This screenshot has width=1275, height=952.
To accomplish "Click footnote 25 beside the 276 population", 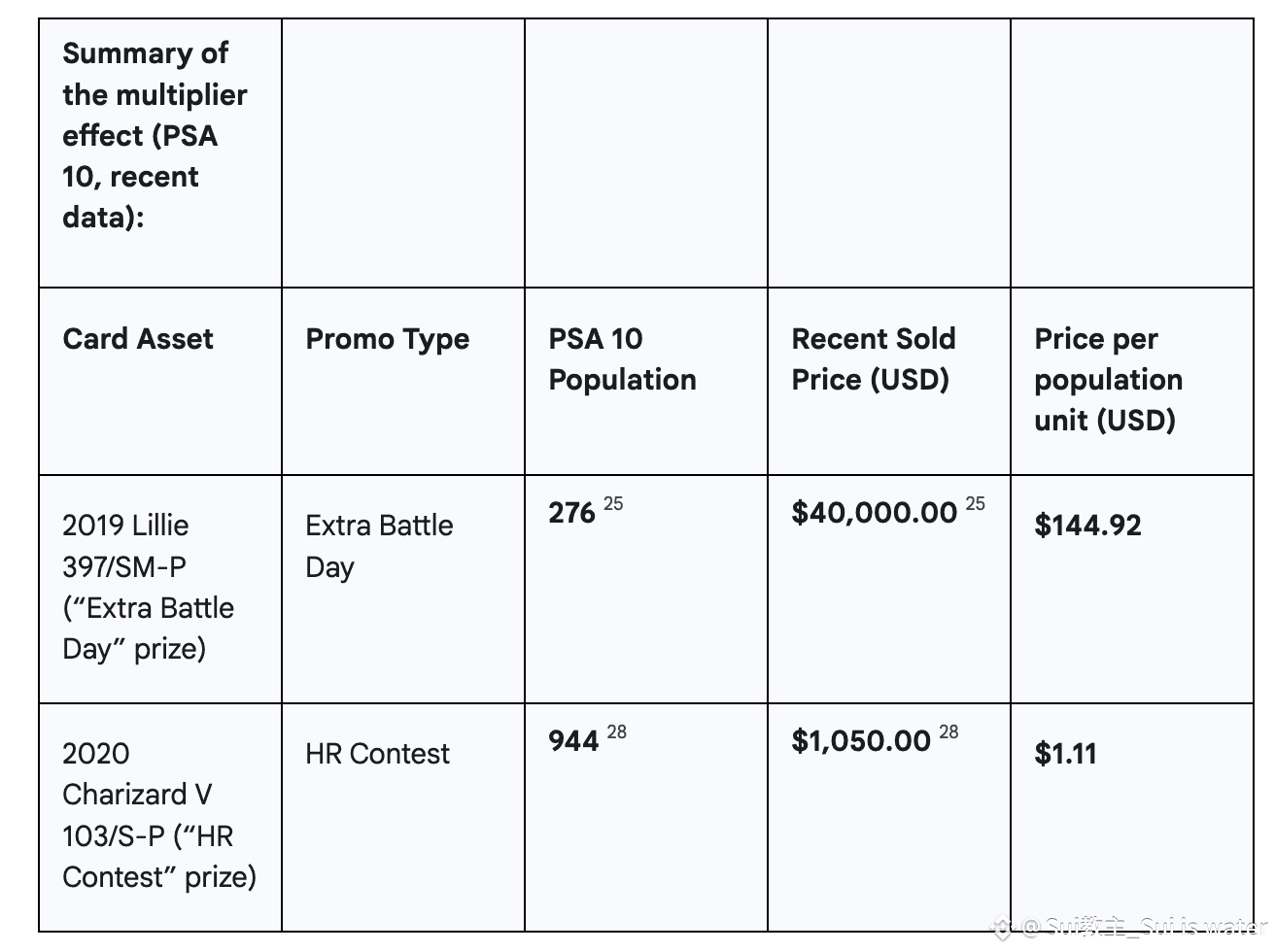I will [x=613, y=504].
